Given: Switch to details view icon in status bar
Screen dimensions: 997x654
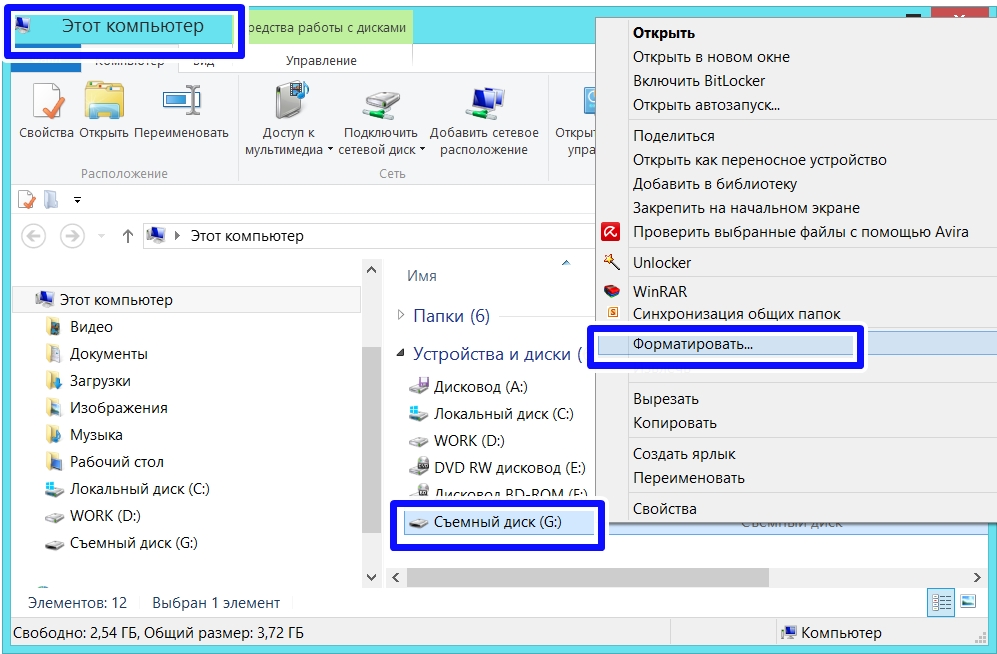Looking at the screenshot, I should 941,602.
